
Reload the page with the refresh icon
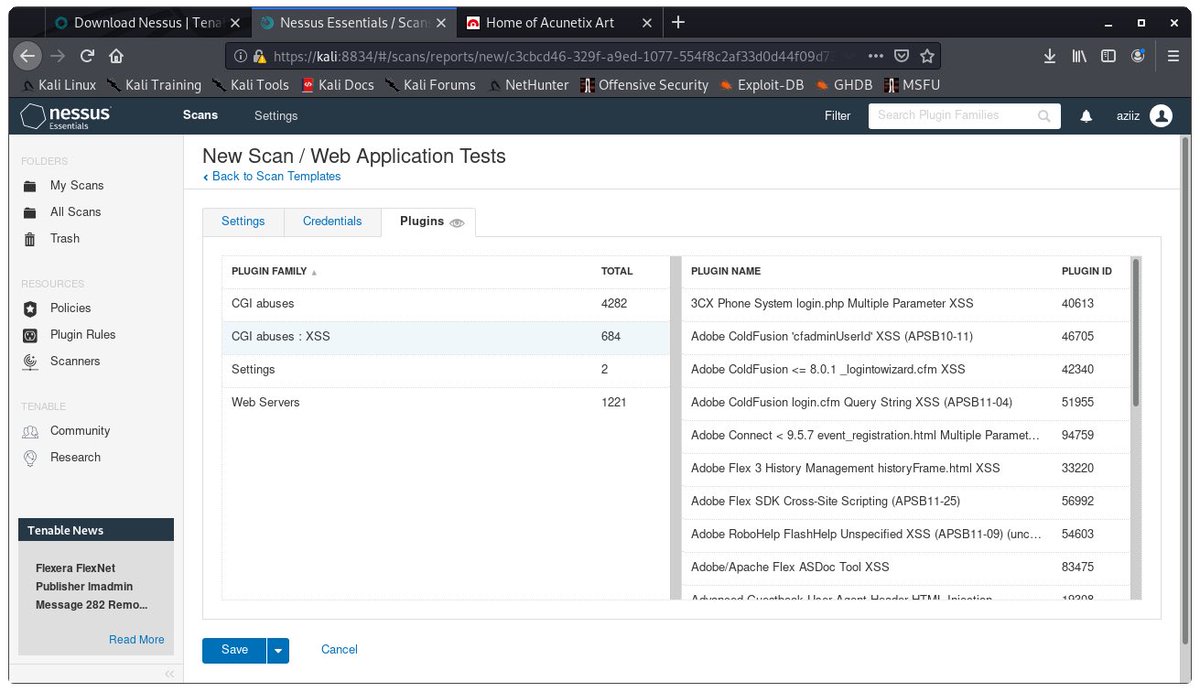[88, 56]
